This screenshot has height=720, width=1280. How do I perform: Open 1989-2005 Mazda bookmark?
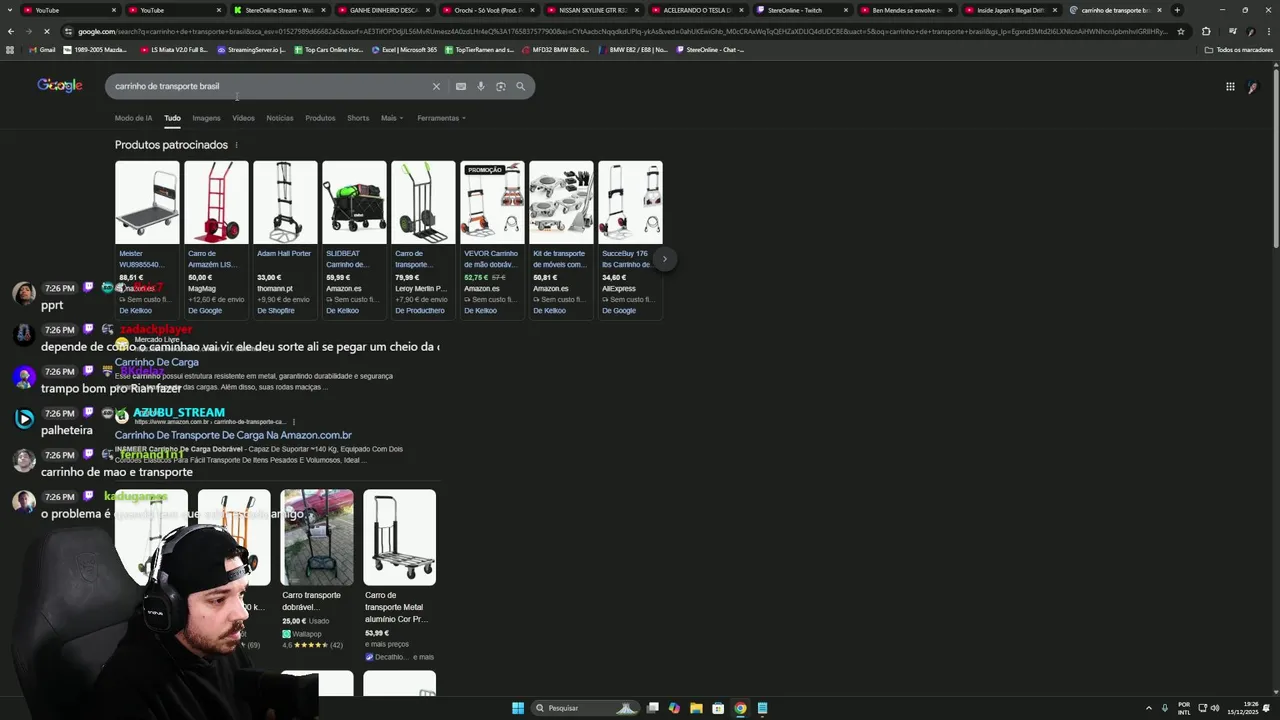(x=97, y=49)
